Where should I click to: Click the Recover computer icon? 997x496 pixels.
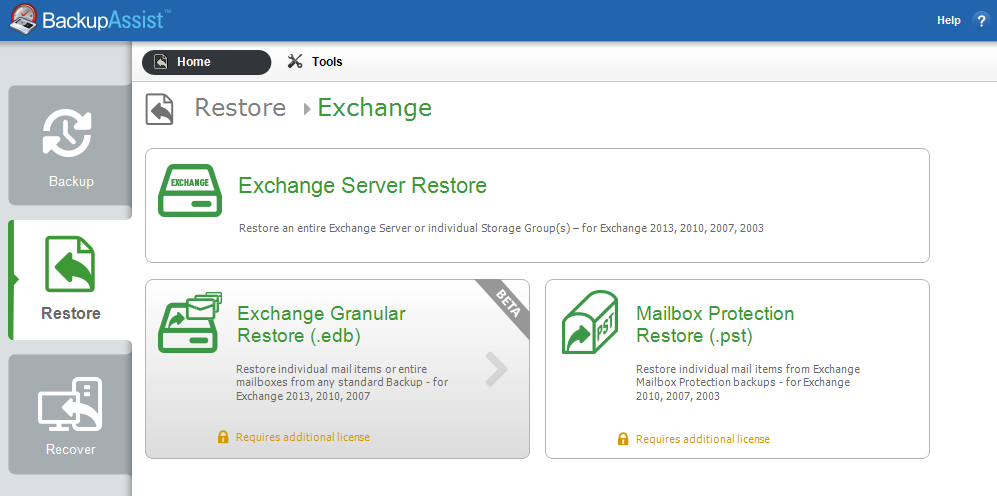pyautogui.click(x=70, y=404)
